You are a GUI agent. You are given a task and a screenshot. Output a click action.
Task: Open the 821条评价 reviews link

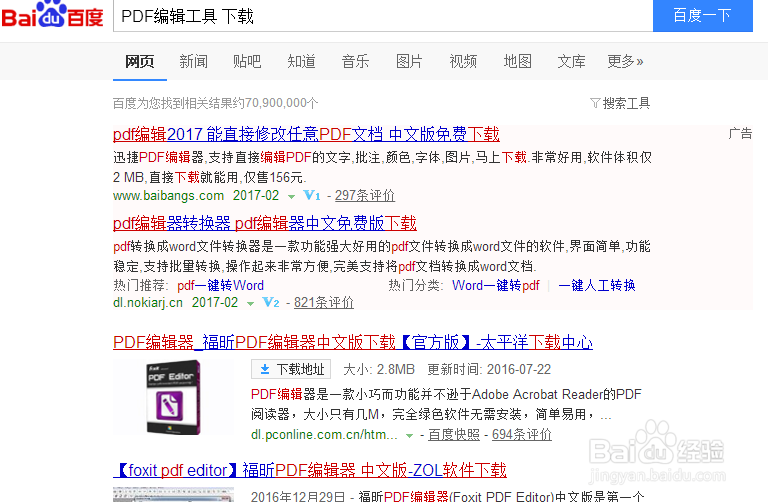[324, 303]
